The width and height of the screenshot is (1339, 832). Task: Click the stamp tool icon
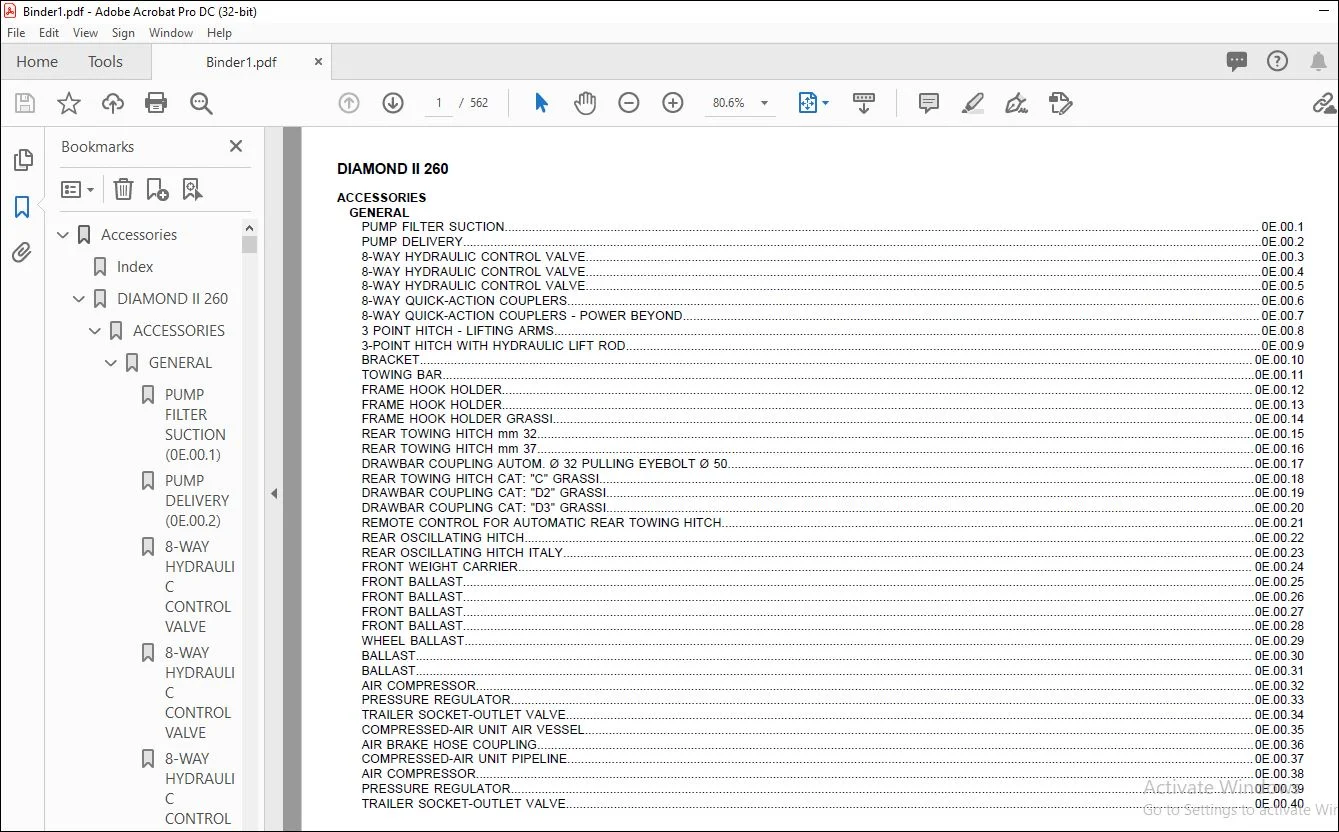[1061, 103]
